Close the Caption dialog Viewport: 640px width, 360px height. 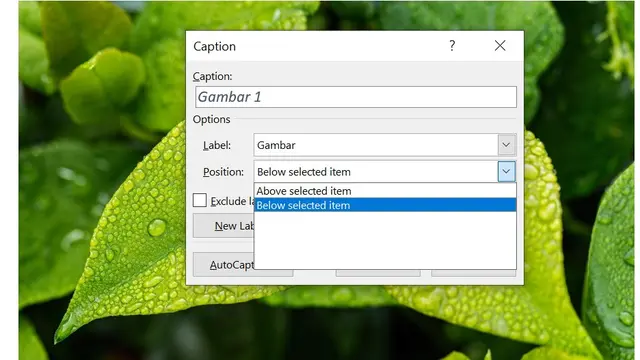[500, 46]
